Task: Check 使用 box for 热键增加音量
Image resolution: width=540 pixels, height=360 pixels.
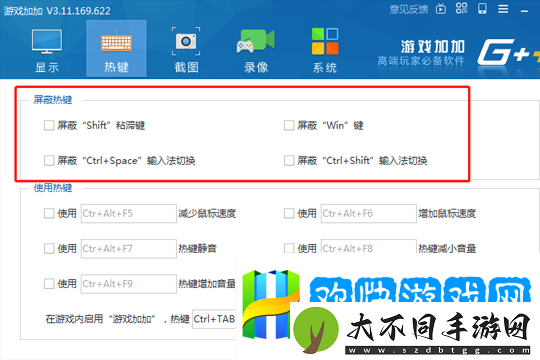Action: pos(49,284)
